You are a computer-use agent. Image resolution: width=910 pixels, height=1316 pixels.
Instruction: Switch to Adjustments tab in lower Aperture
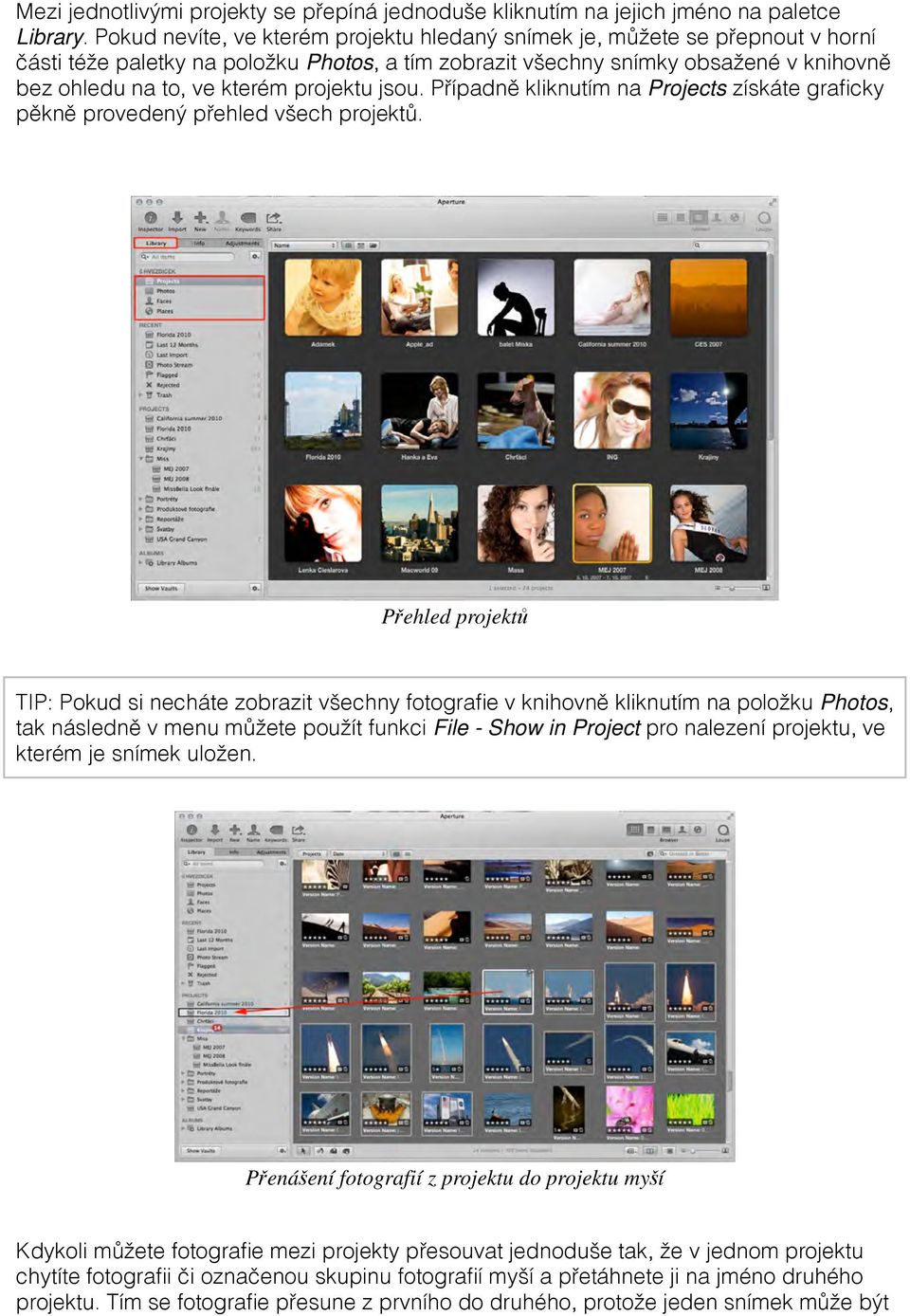point(271,852)
